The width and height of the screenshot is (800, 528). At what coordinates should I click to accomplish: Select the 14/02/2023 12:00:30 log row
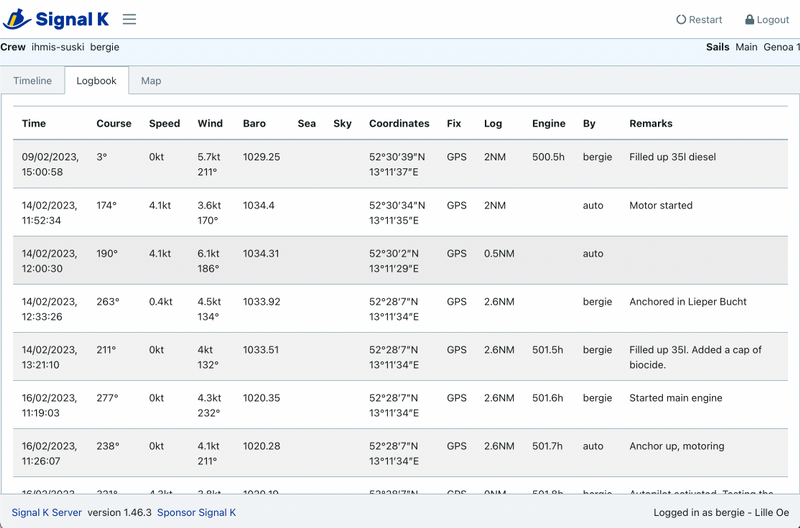coord(50,261)
